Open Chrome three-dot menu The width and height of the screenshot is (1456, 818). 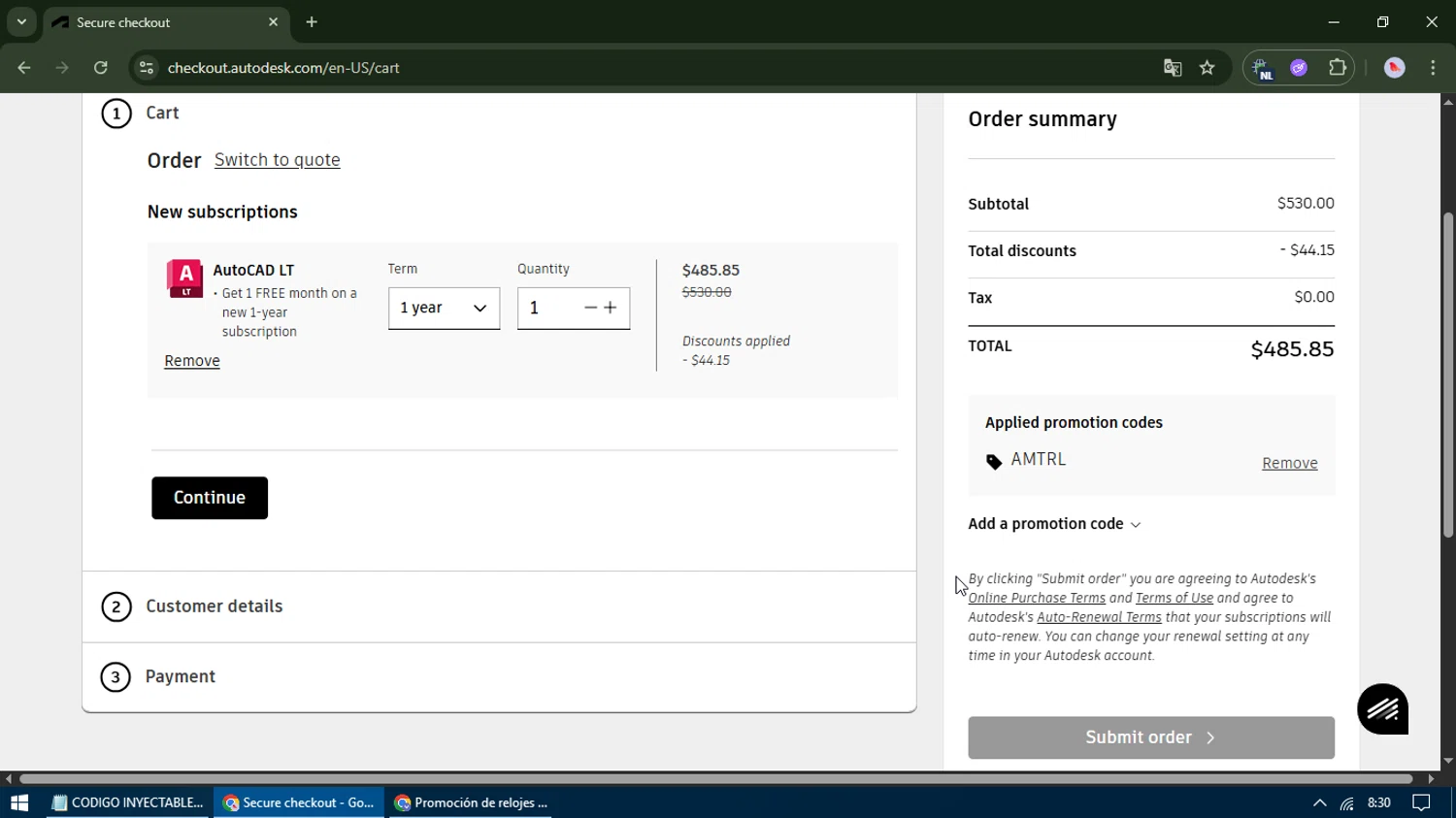(1434, 68)
